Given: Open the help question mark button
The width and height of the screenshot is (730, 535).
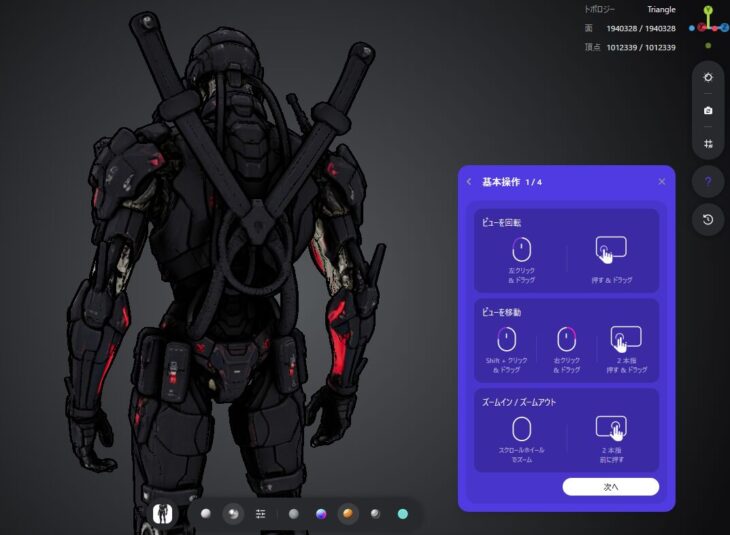Looking at the screenshot, I should pos(708,182).
